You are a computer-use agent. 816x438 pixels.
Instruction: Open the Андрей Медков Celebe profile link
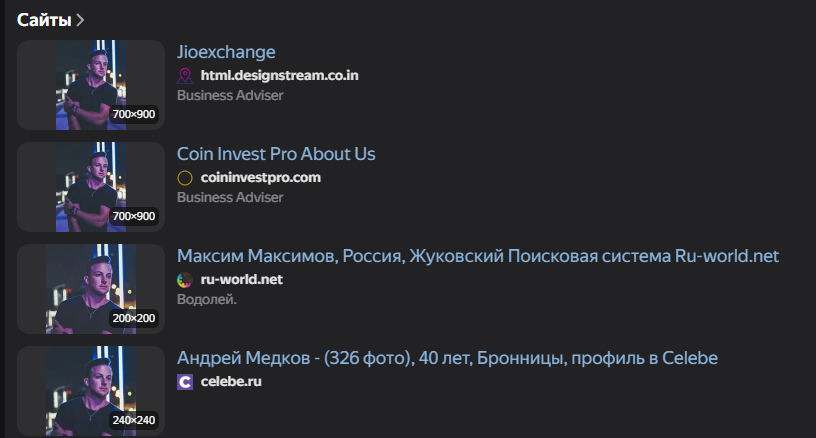click(x=447, y=358)
